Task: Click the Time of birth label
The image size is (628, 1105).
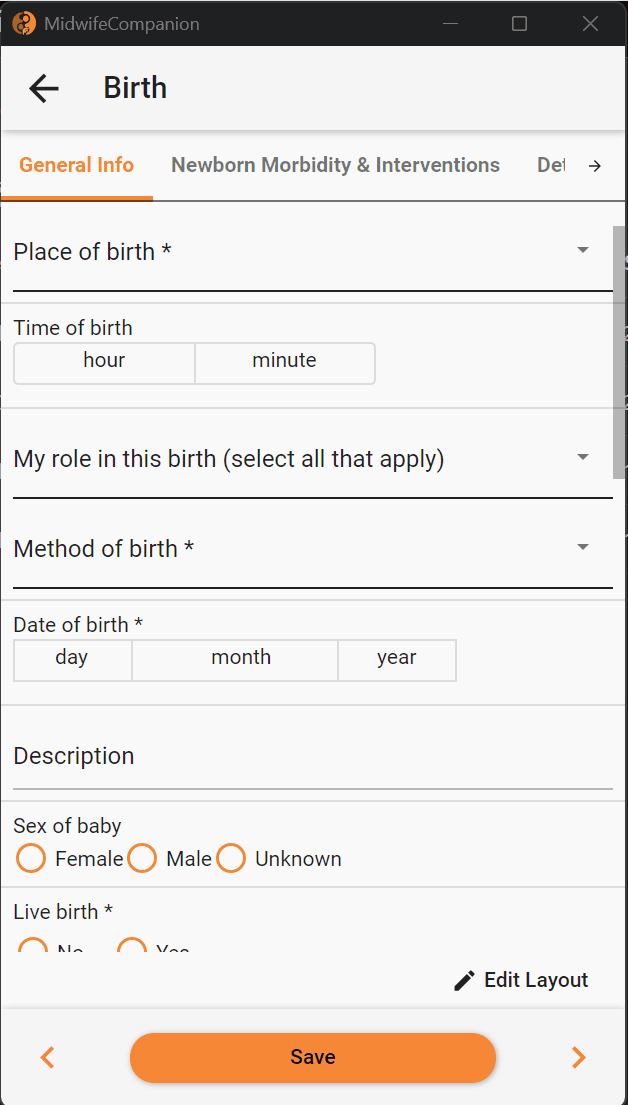Action: (x=73, y=328)
